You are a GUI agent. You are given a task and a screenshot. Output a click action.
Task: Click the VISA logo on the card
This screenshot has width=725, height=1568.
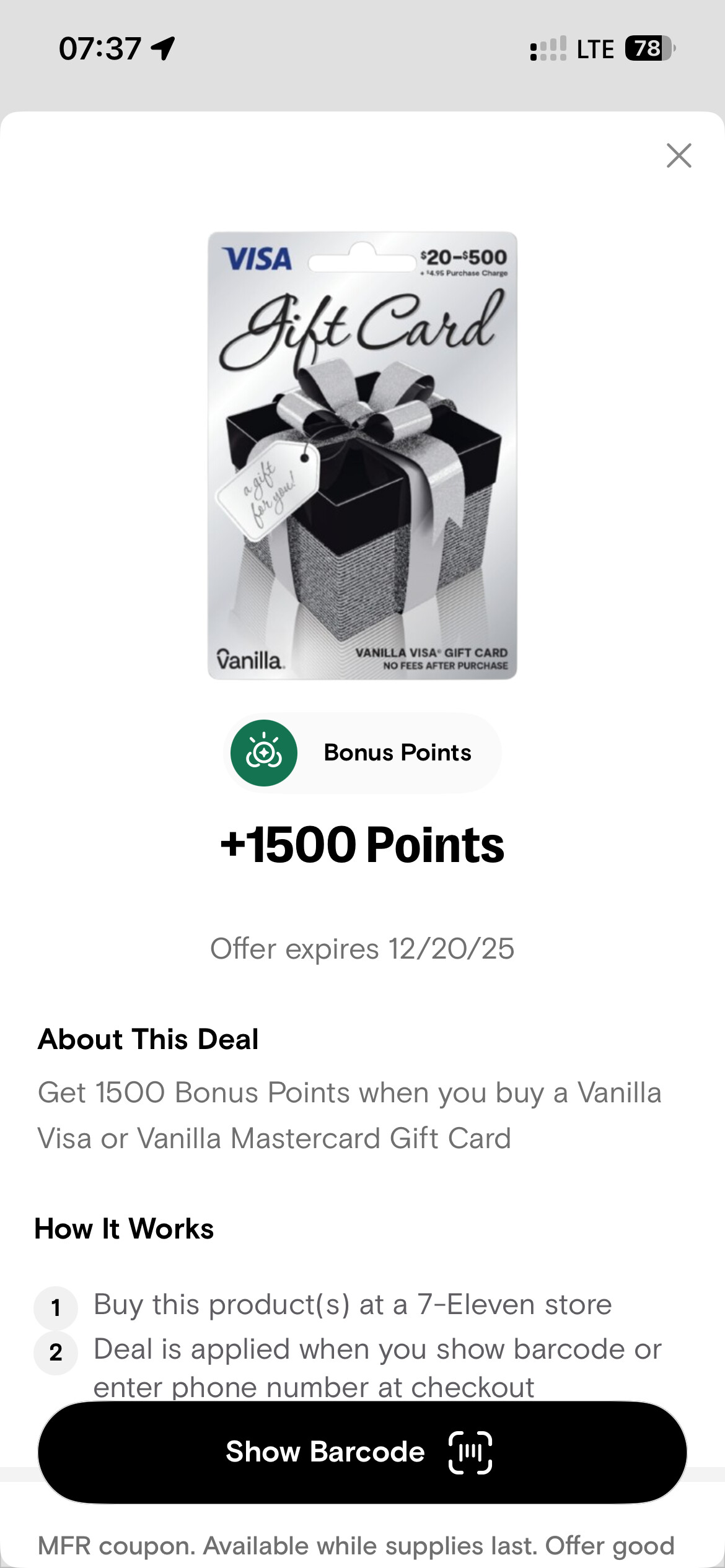point(257,259)
